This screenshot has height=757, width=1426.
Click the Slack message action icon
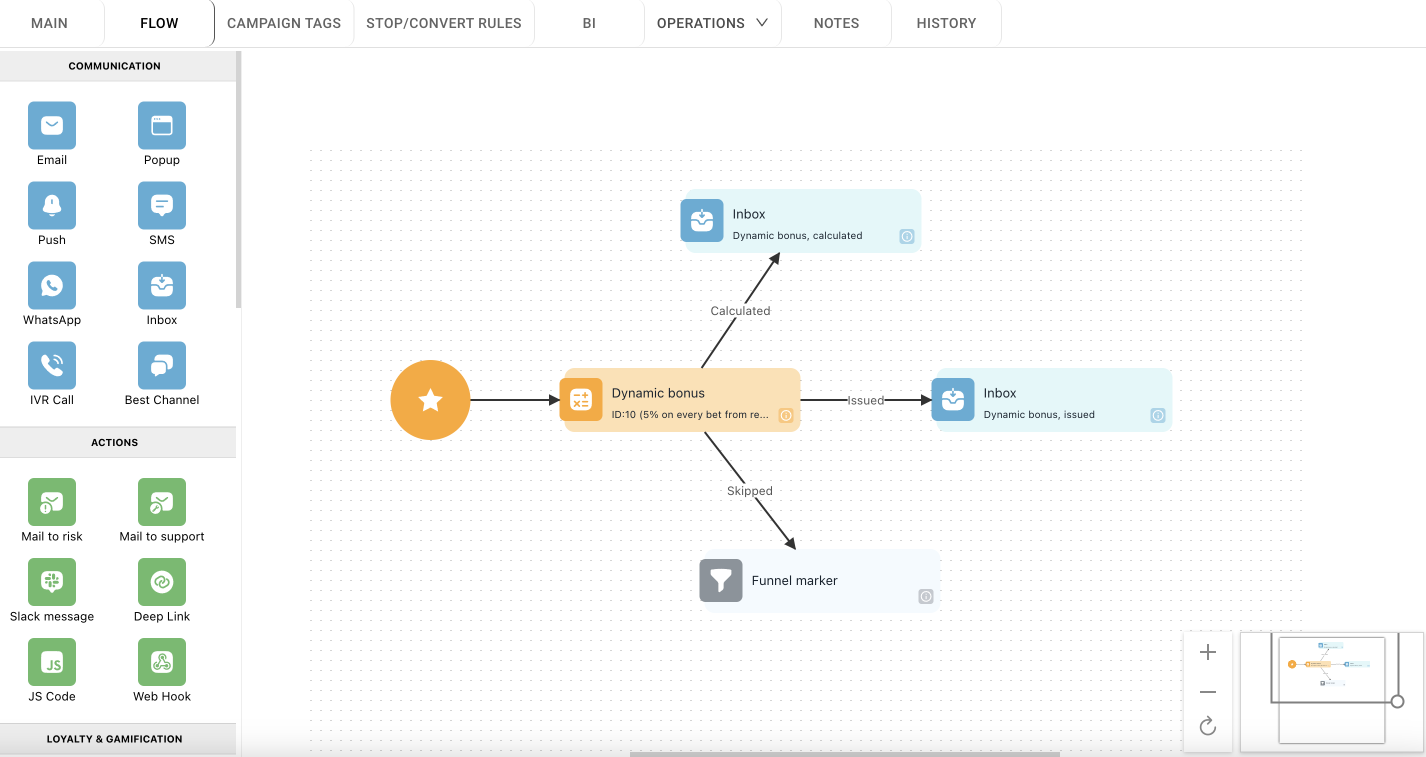click(52, 582)
